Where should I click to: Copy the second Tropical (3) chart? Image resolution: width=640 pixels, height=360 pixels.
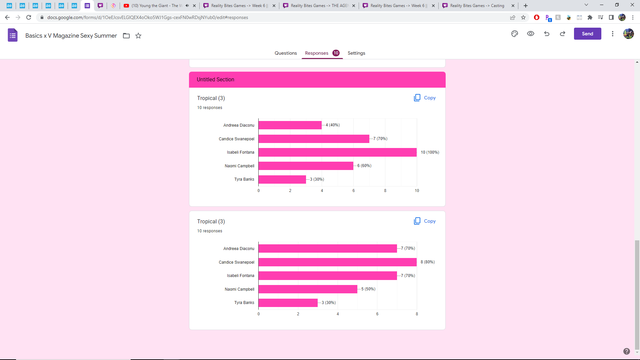[x=424, y=221]
